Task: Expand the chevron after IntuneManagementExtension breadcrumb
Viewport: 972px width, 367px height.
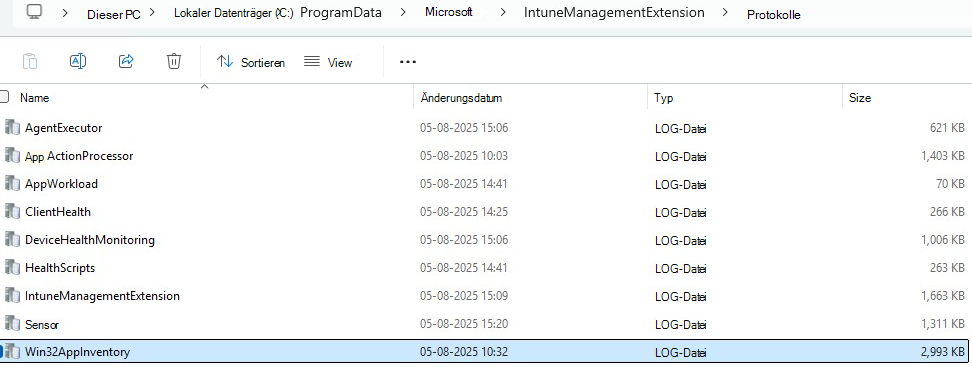Action: (x=725, y=13)
